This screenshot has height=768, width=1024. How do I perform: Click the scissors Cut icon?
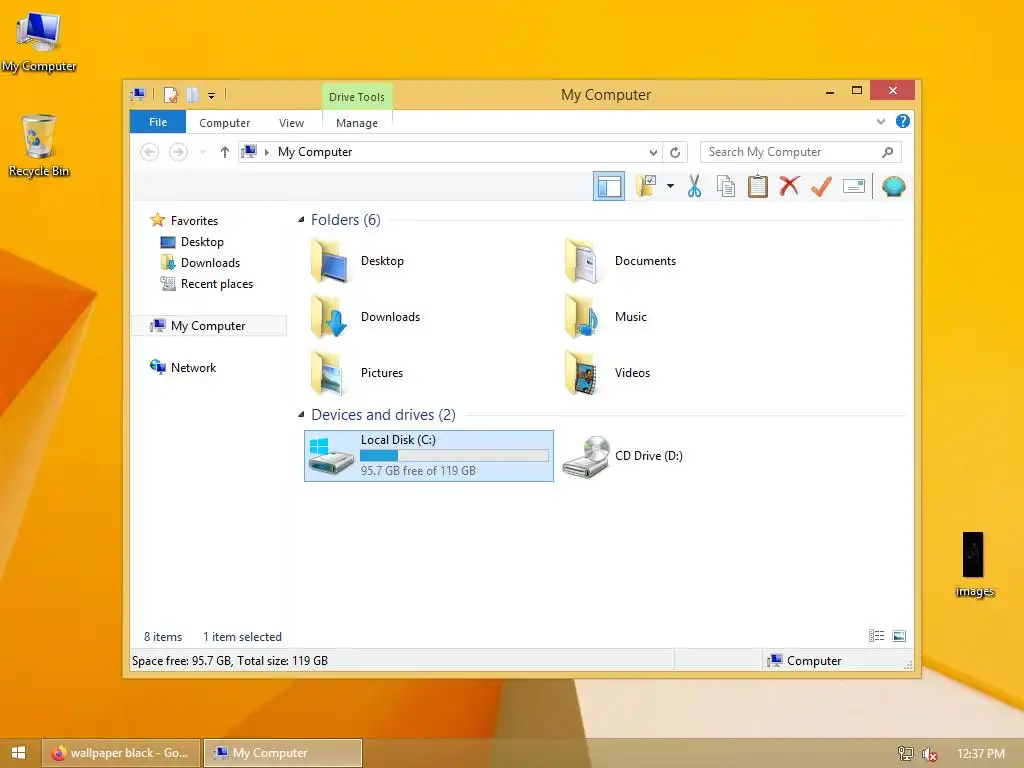tap(694, 186)
